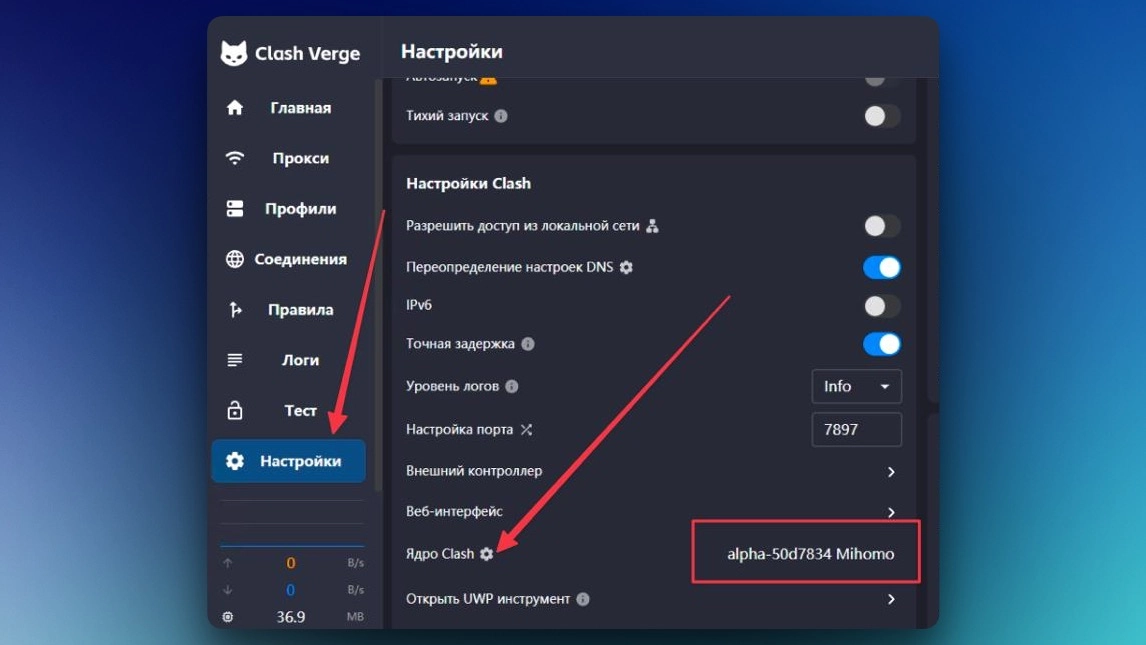Expand the Внешний контроллер row chevron

click(x=890, y=471)
